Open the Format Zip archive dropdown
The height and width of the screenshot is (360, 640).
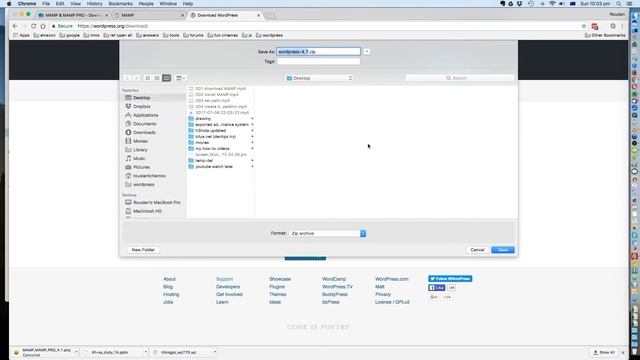[327, 233]
